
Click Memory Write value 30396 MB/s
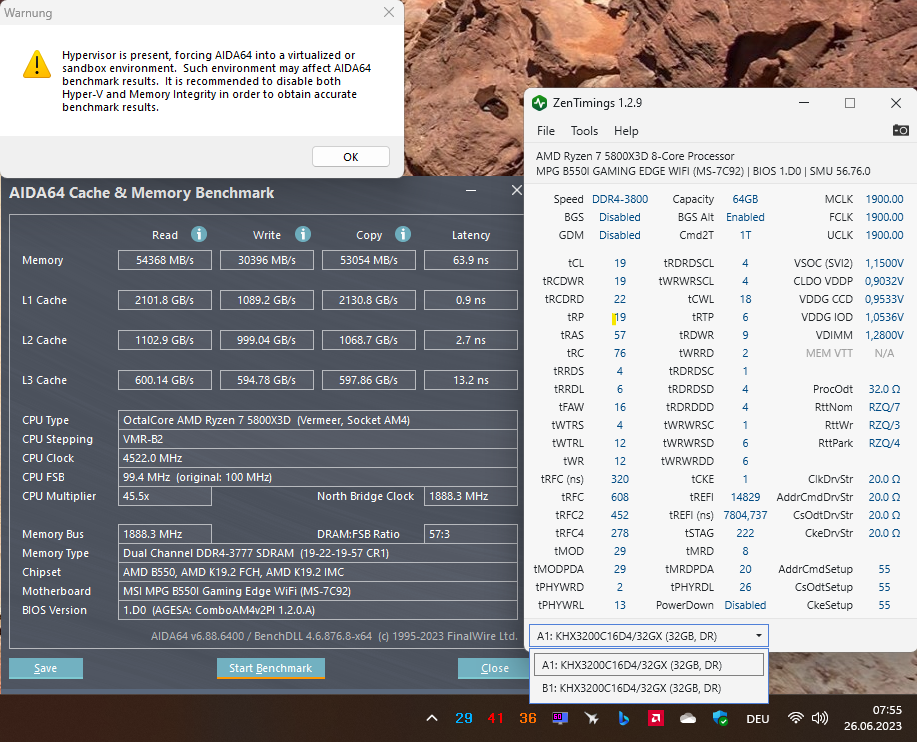pyautogui.click(x=267, y=260)
